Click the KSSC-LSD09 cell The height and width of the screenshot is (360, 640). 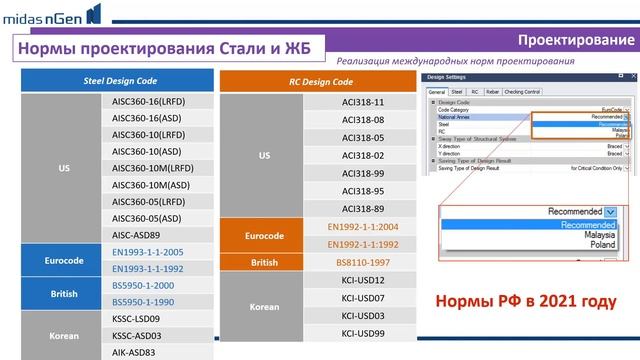pyautogui.click(x=158, y=319)
